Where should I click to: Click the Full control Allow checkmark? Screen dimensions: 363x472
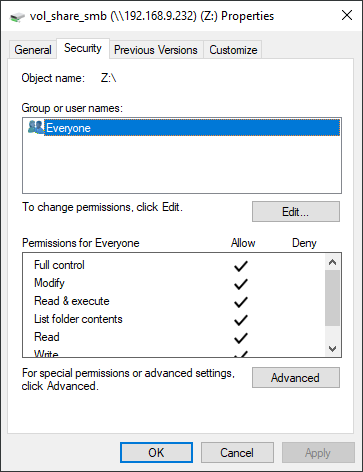coord(241,266)
